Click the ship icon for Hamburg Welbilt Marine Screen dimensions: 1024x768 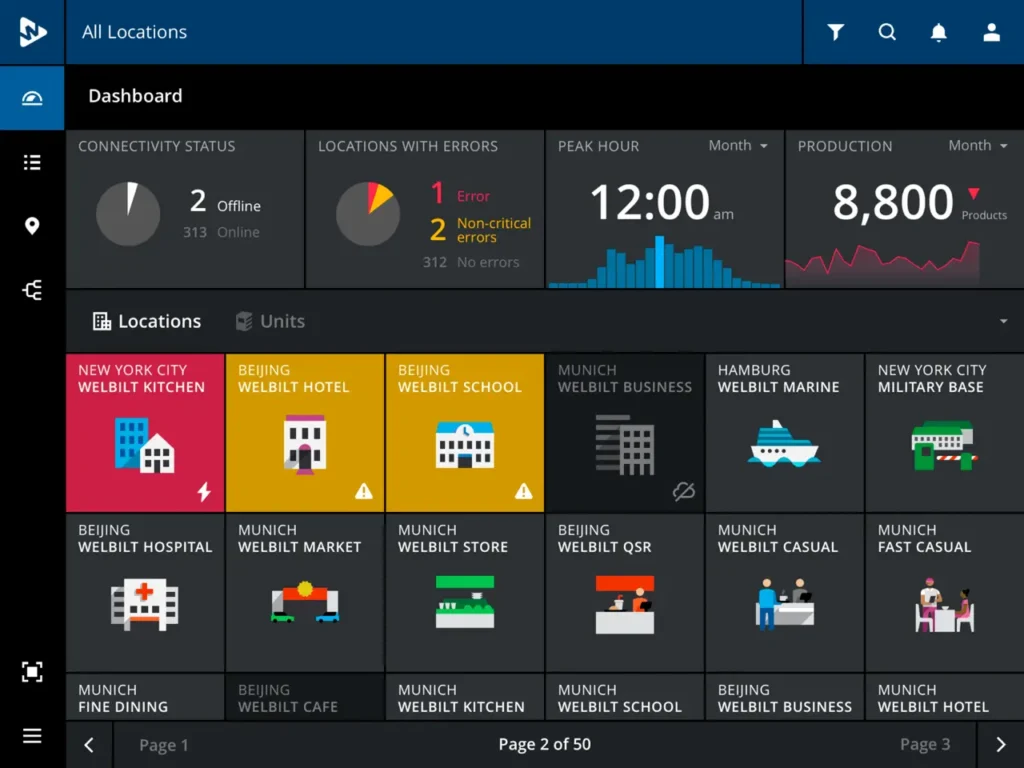[784, 444]
